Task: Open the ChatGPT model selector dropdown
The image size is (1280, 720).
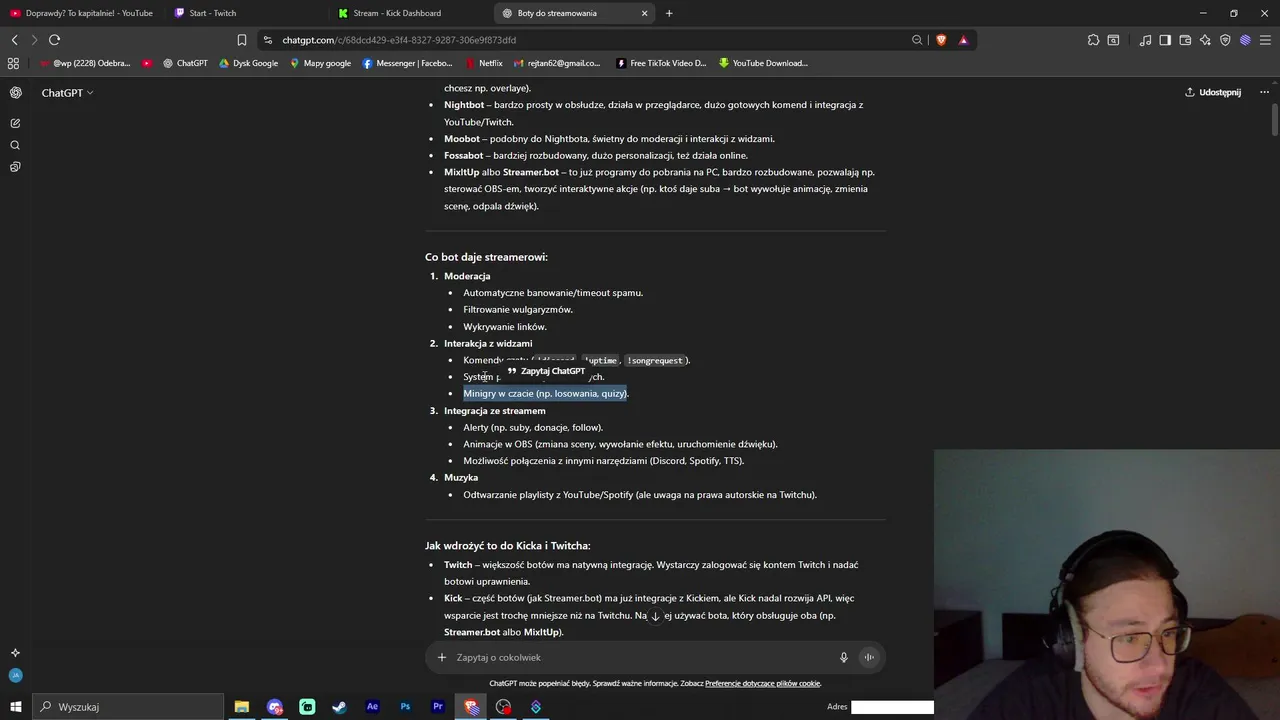Action: [67, 93]
